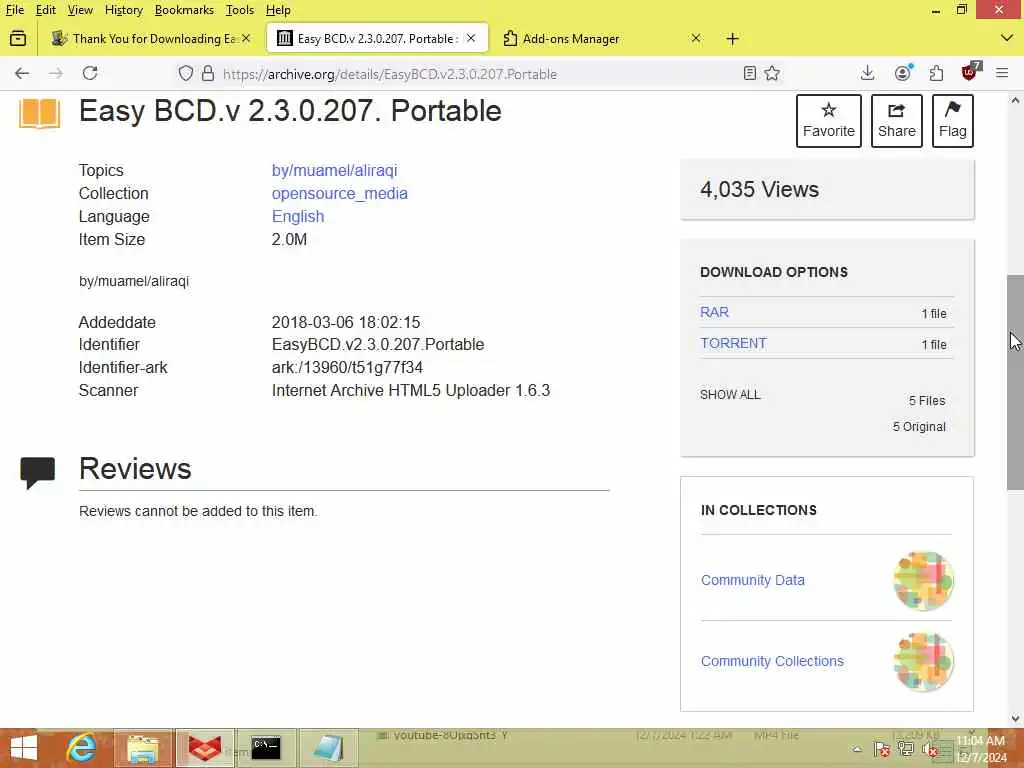Click the Reviews speech bubble icon
Screen dimensions: 1024x768
click(x=38, y=473)
